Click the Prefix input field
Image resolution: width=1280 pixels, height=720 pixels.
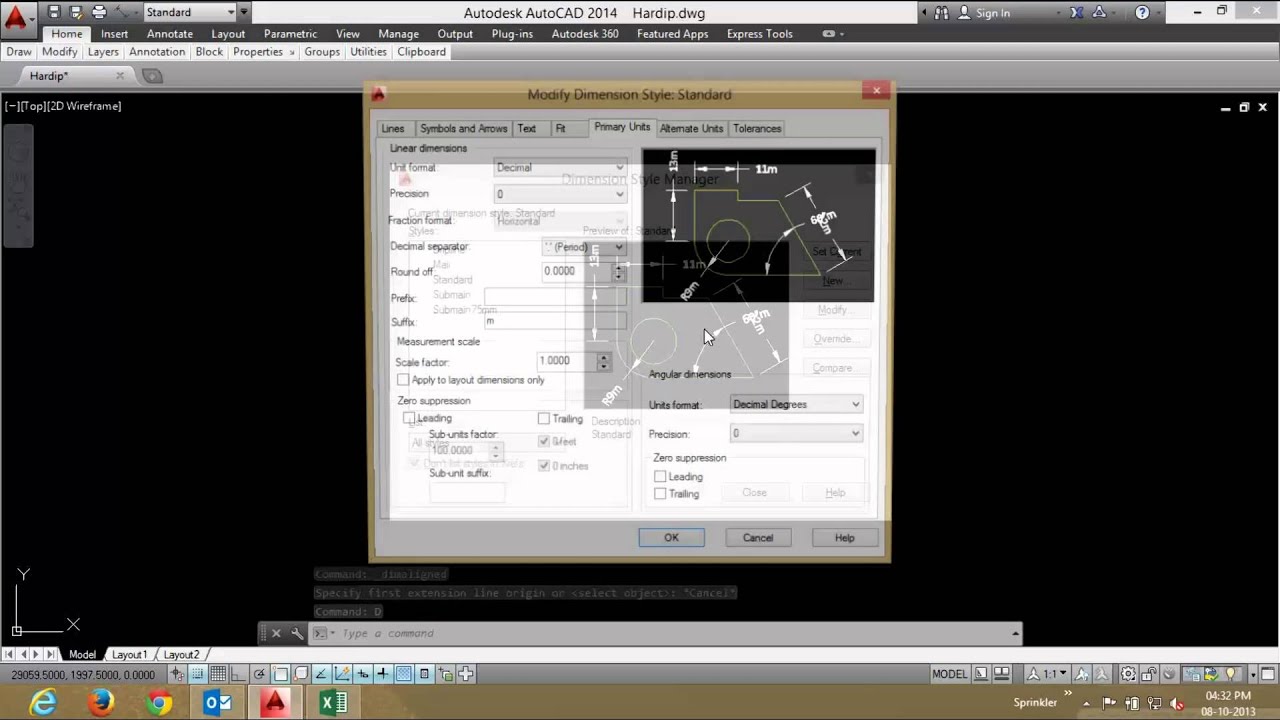pyautogui.click(x=555, y=298)
